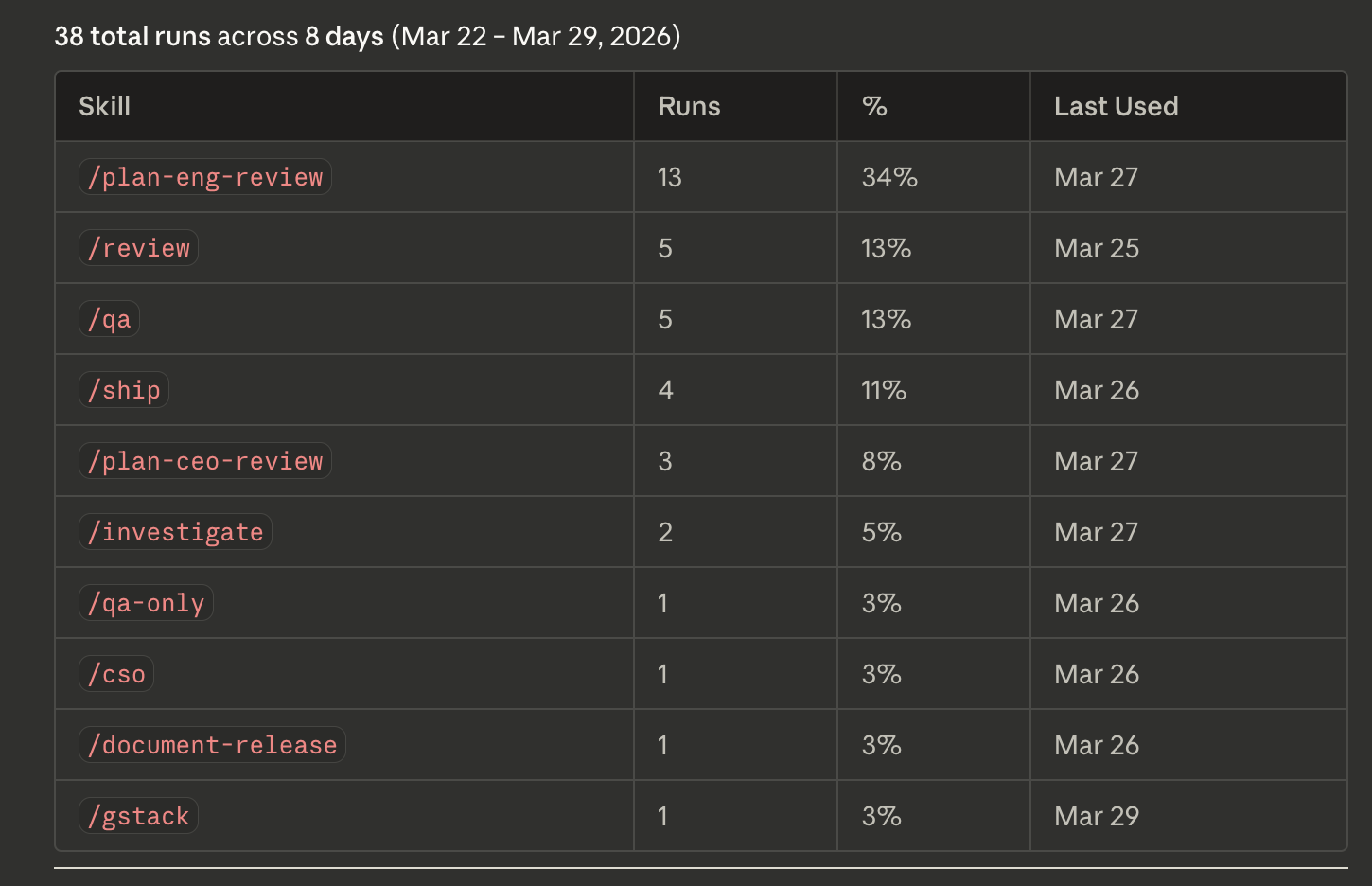Image resolution: width=1372 pixels, height=886 pixels.
Task: Click the Mar 25 last-used date
Action: (x=1097, y=248)
